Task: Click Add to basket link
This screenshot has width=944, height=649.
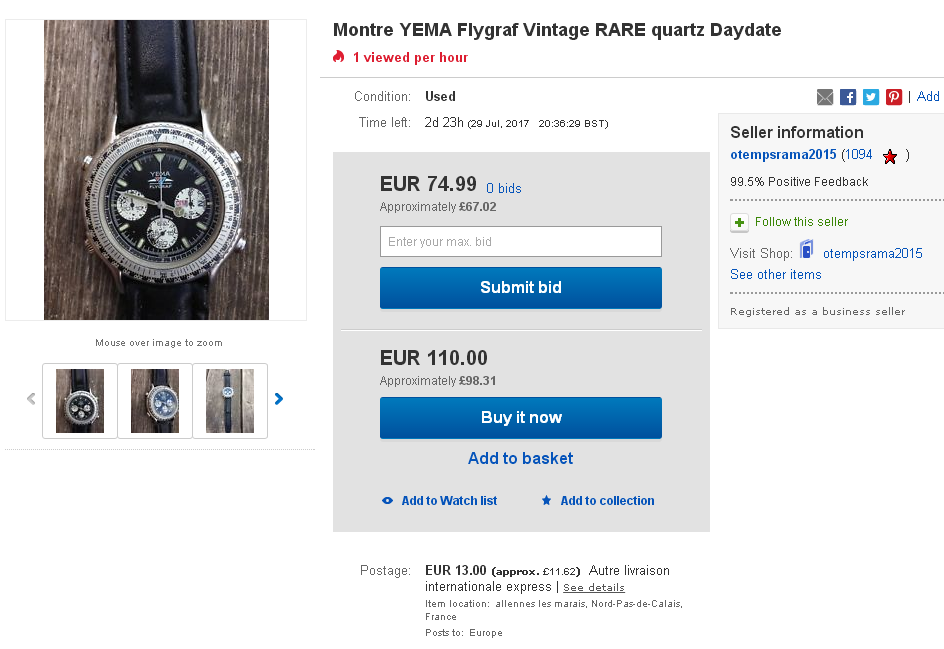Action: coord(521,458)
